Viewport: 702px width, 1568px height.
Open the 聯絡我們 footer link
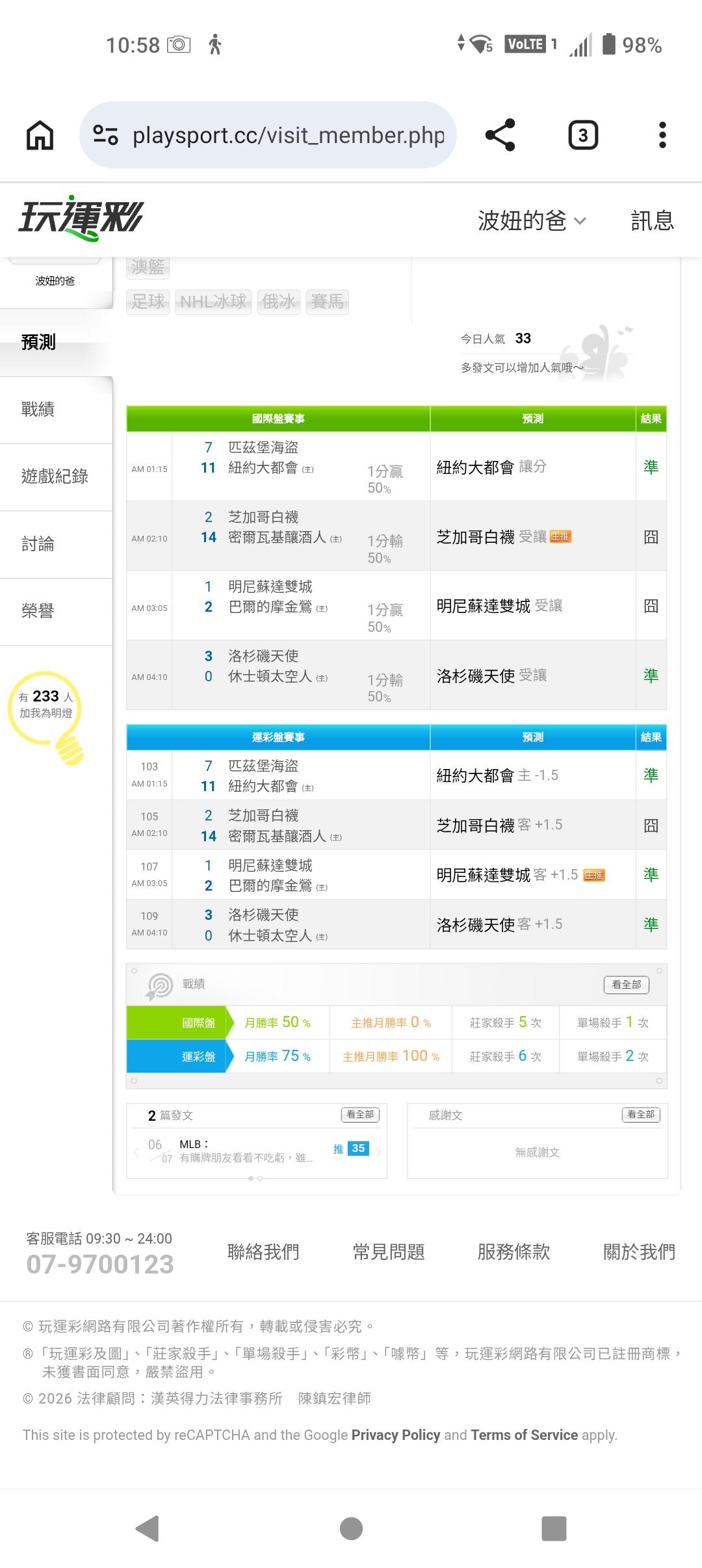(263, 1251)
